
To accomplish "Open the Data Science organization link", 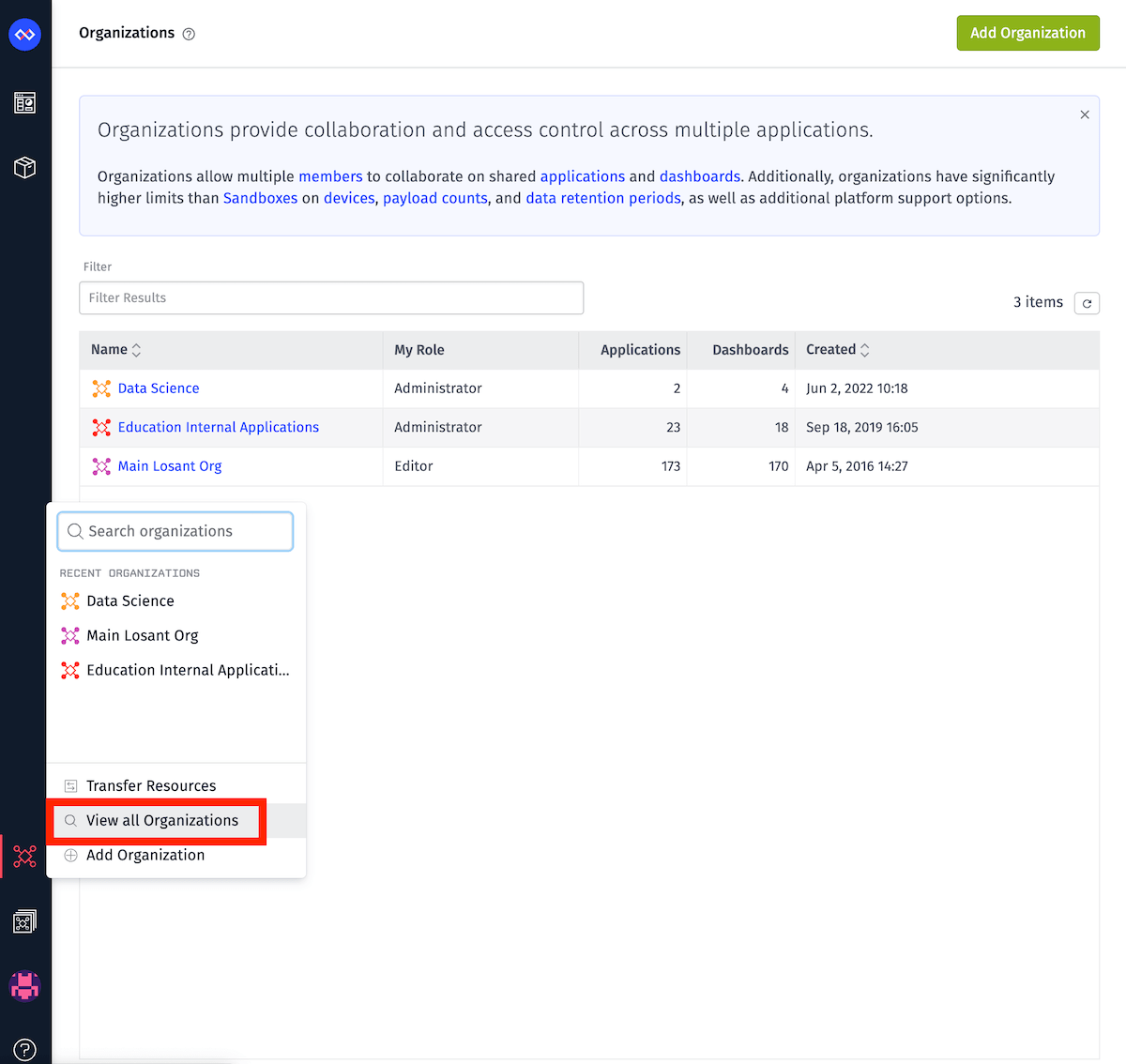I will tap(159, 388).
